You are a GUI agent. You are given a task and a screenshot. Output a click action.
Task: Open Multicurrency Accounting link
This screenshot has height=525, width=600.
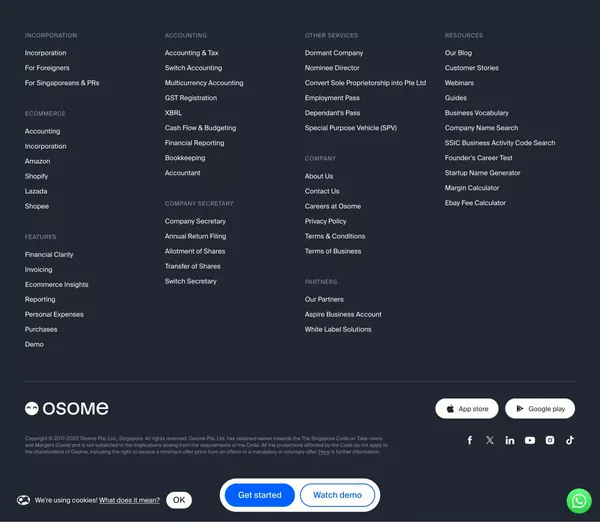(204, 83)
